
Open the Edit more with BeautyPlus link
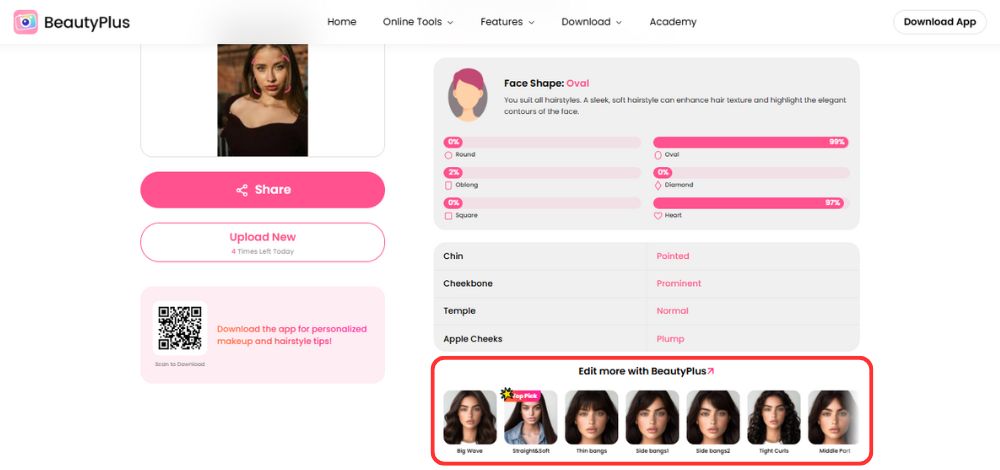pyautogui.click(x=646, y=371)
